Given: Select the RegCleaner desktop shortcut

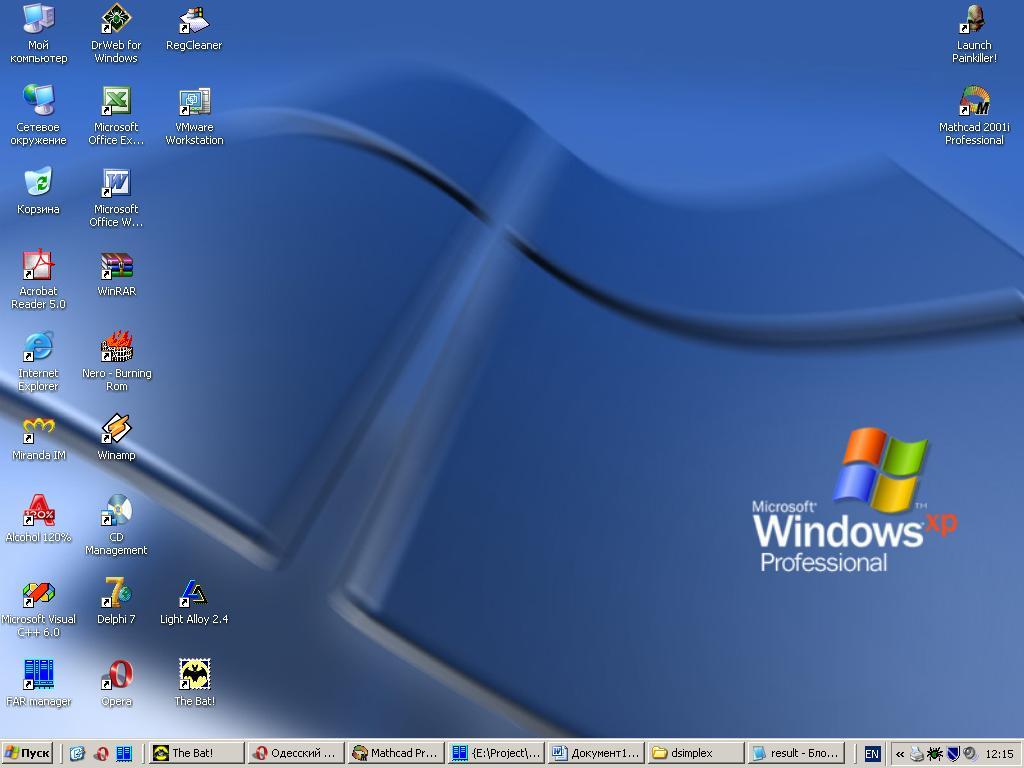Looking at the screenshot, I should [x=194, y=27].
